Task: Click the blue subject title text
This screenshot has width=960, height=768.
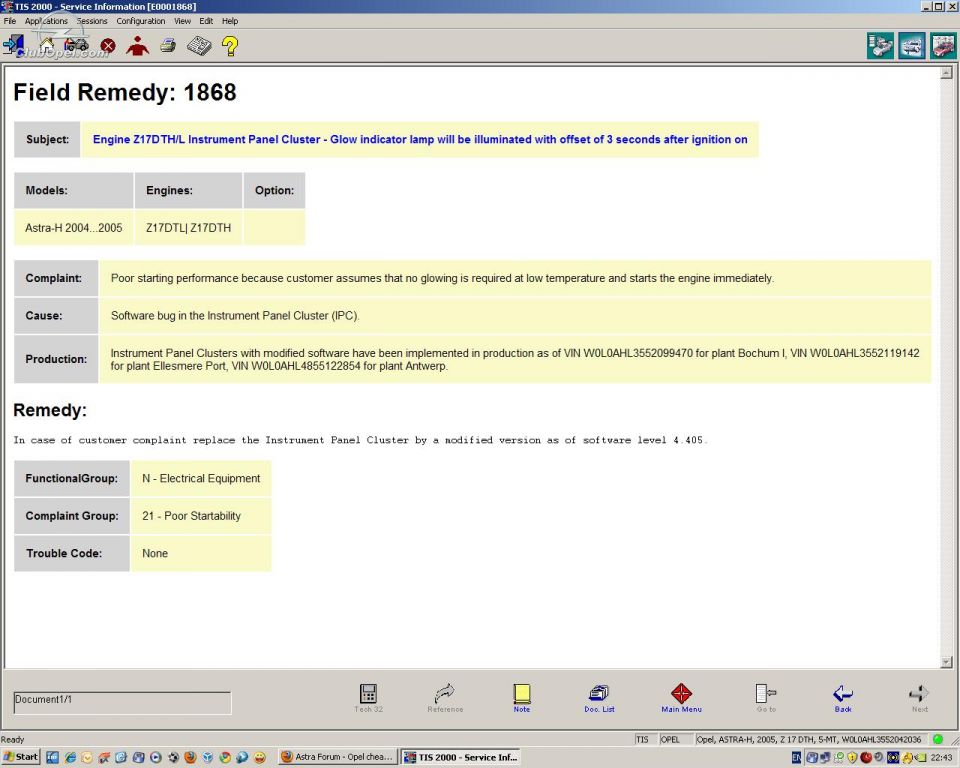Action: pos(420,140)
